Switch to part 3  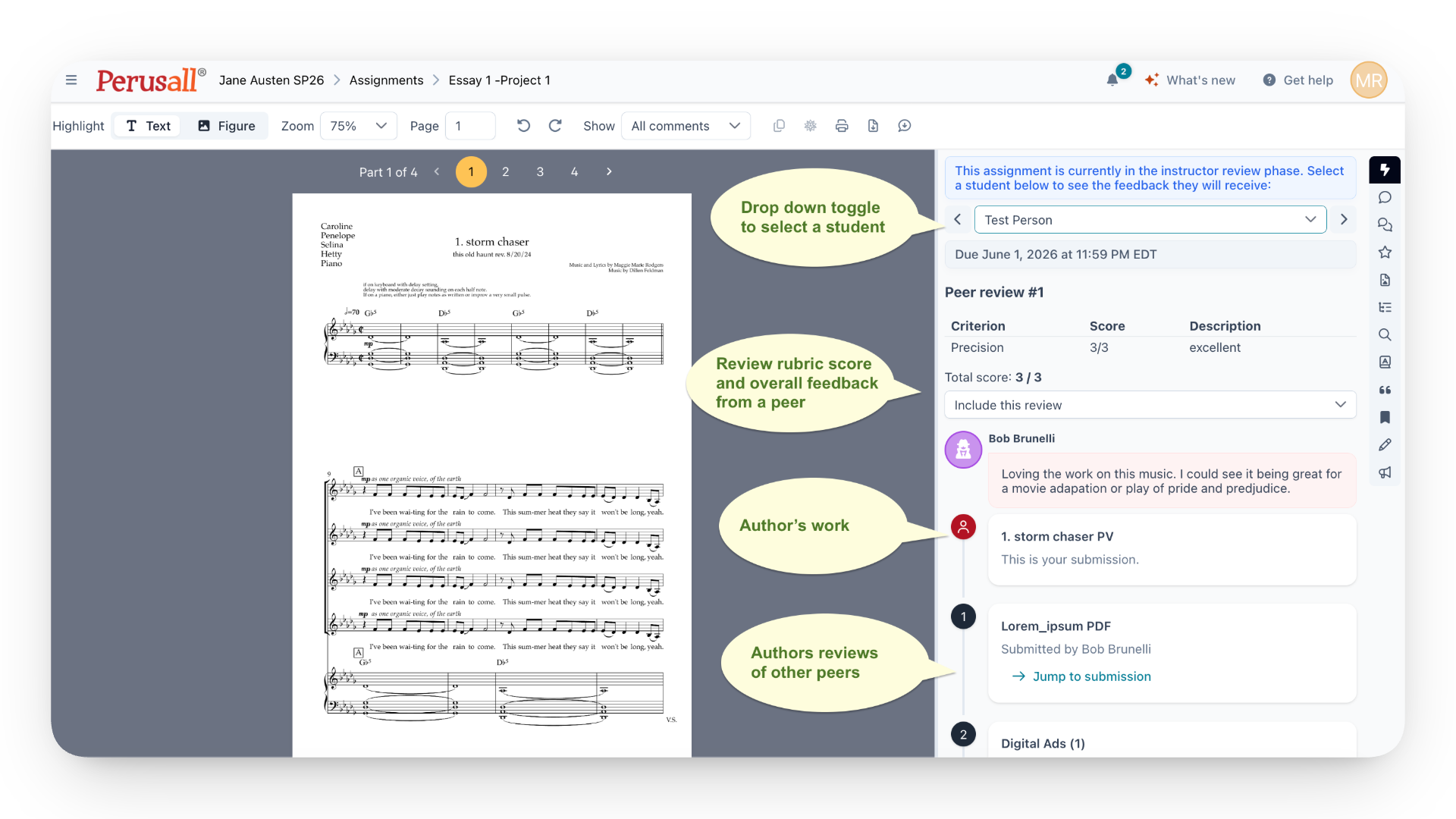coord(540,172)
